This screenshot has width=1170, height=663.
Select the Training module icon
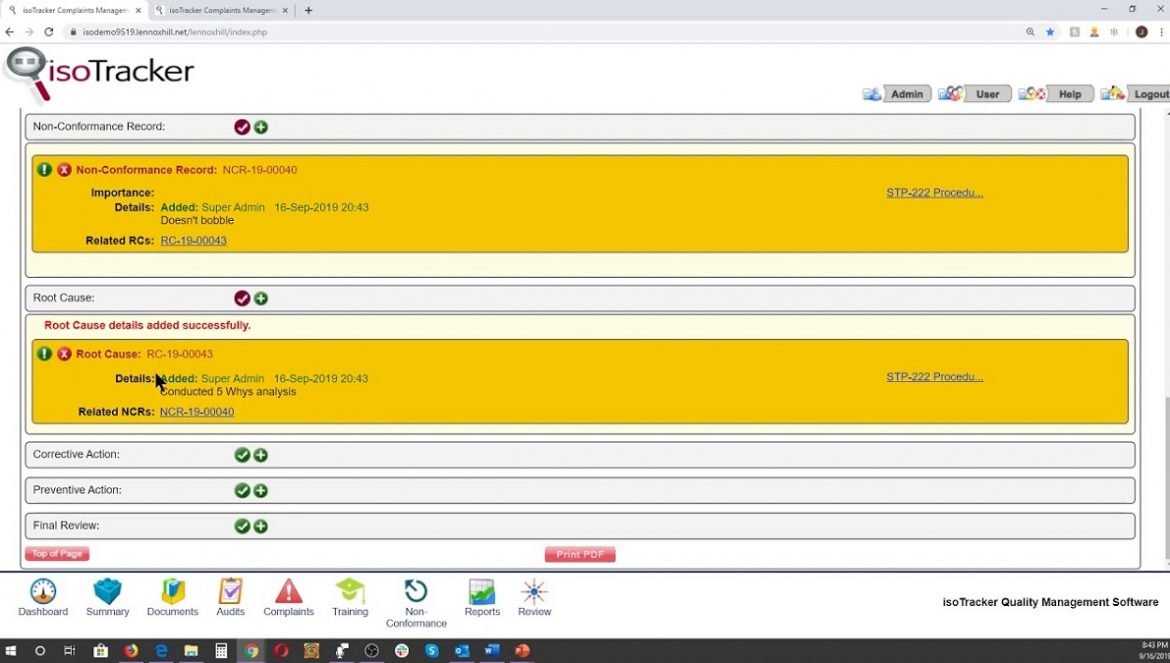pyautogui.click(x=350, y=594)
